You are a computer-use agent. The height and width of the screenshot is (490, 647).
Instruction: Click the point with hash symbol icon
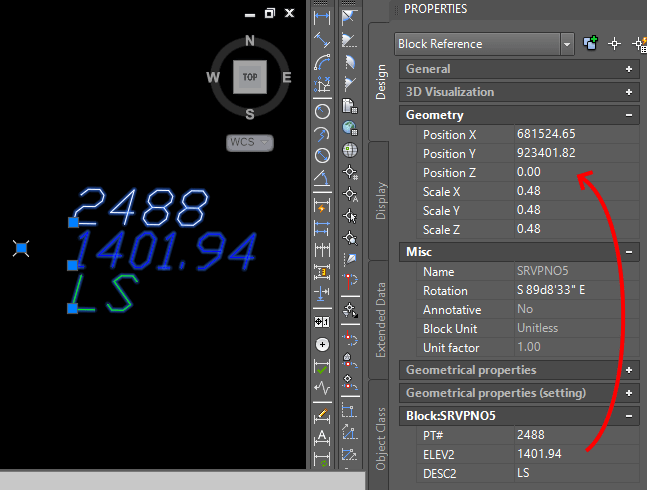click(350, 172)
